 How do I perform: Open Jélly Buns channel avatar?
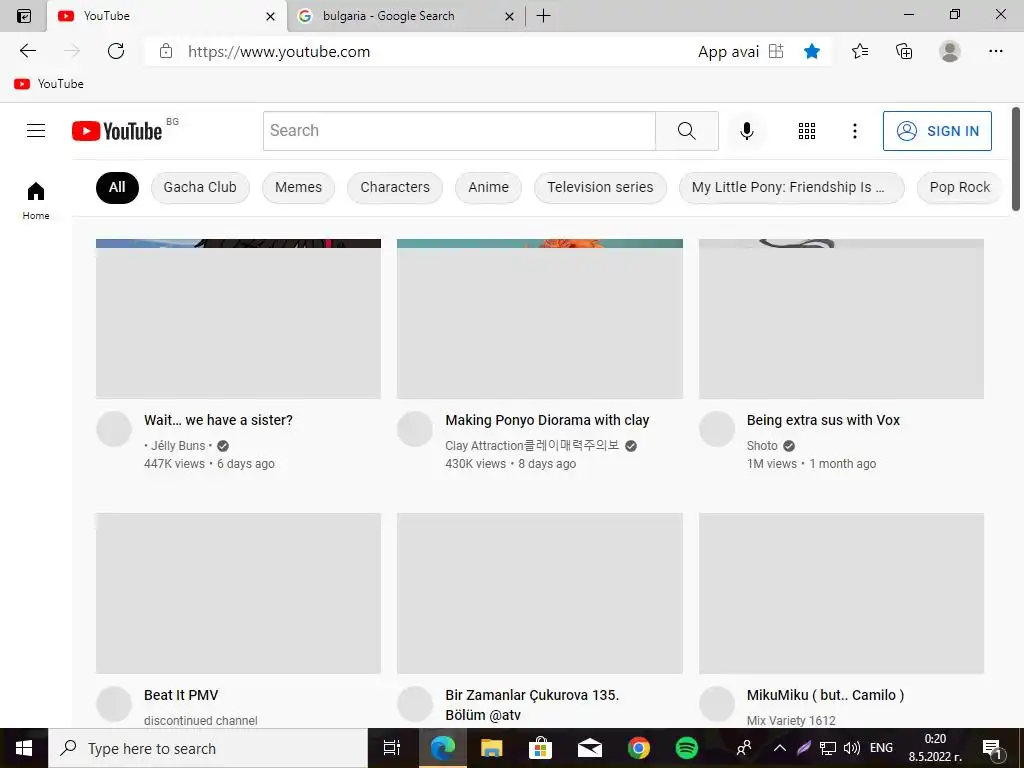(x=114, y=429)
